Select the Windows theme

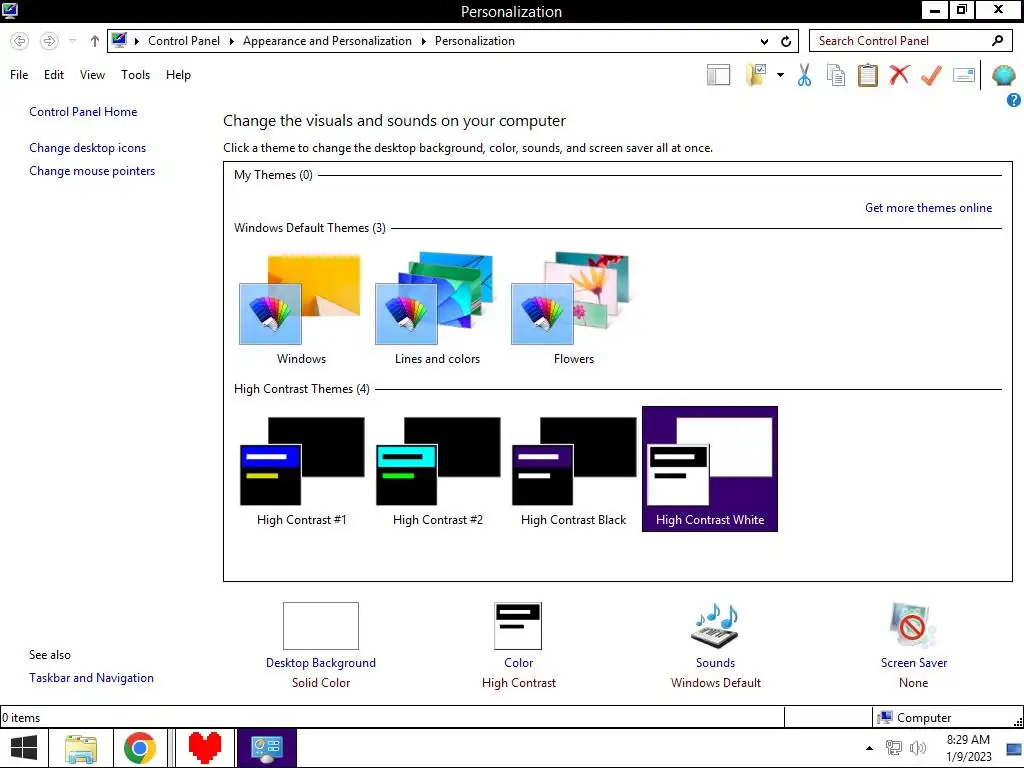click(x=301, y=309)
